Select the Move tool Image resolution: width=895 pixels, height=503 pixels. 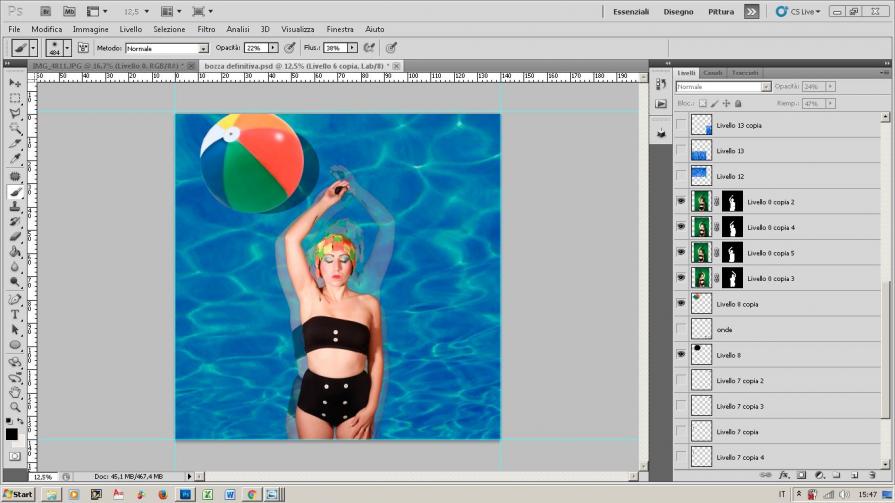(15, 82)
